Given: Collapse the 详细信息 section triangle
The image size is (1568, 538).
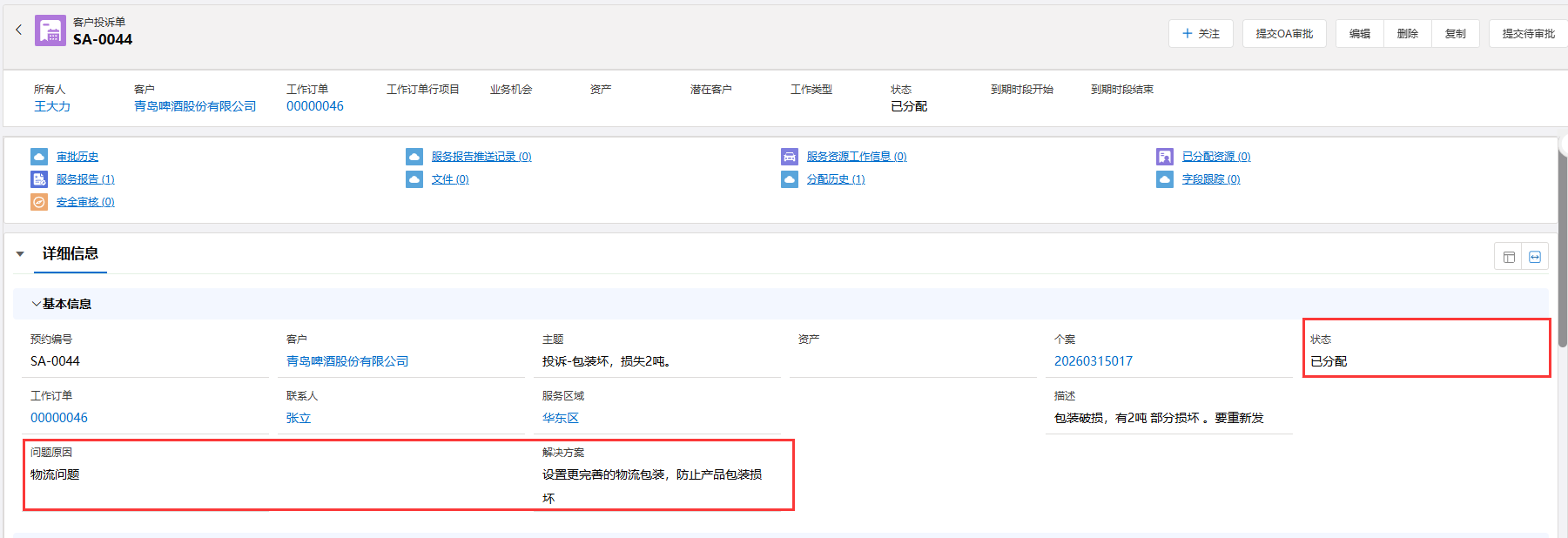Looking at the screenshot, I should [x=20, y=254].
